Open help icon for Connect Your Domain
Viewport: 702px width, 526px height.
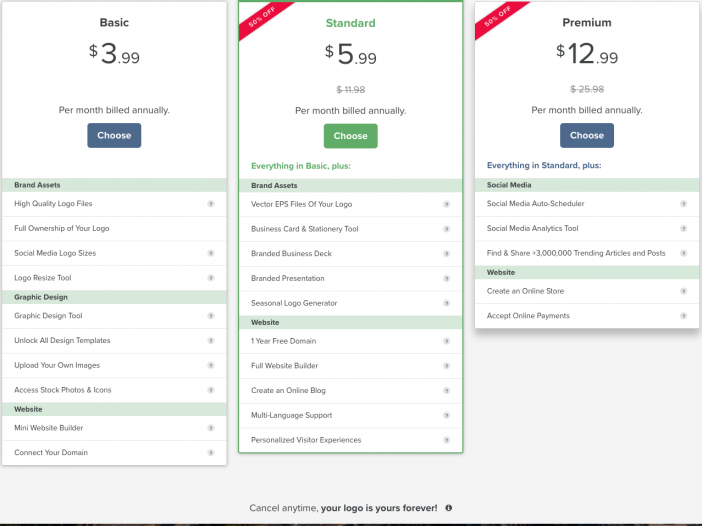click(210, 453)
